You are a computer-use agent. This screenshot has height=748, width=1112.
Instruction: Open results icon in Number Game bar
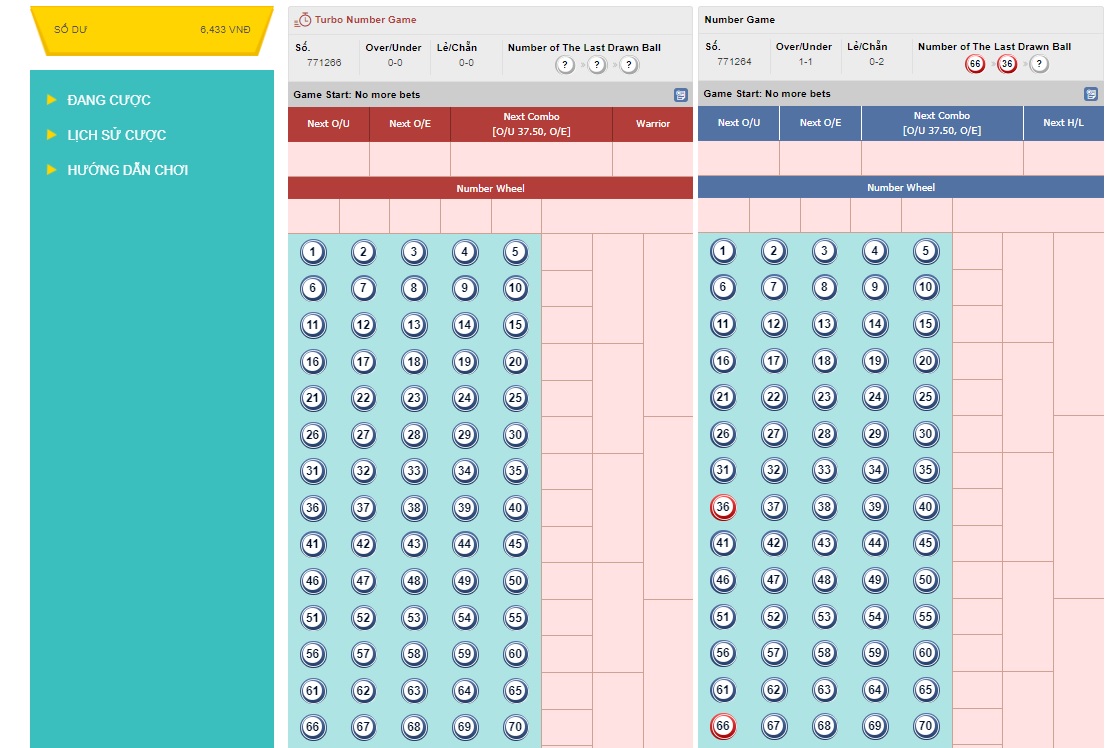point(1091,94)
